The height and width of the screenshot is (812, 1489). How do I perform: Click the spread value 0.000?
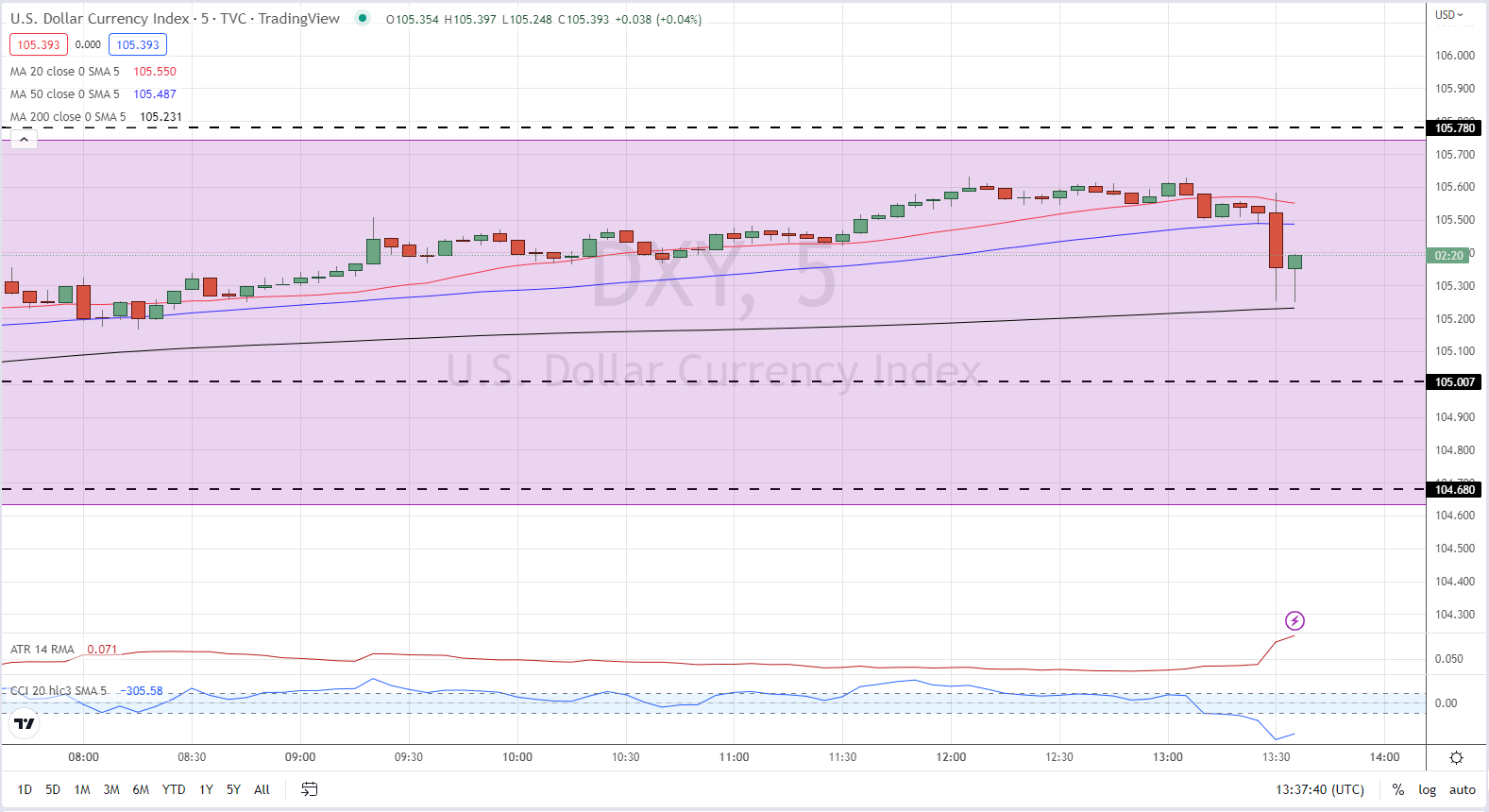pyautogui.click(x=88, y=44)
